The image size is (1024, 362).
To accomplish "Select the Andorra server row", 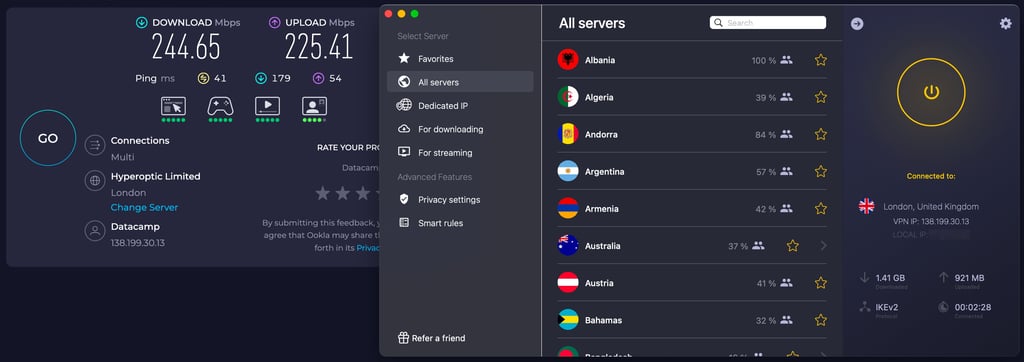I will tap(692, 135).
